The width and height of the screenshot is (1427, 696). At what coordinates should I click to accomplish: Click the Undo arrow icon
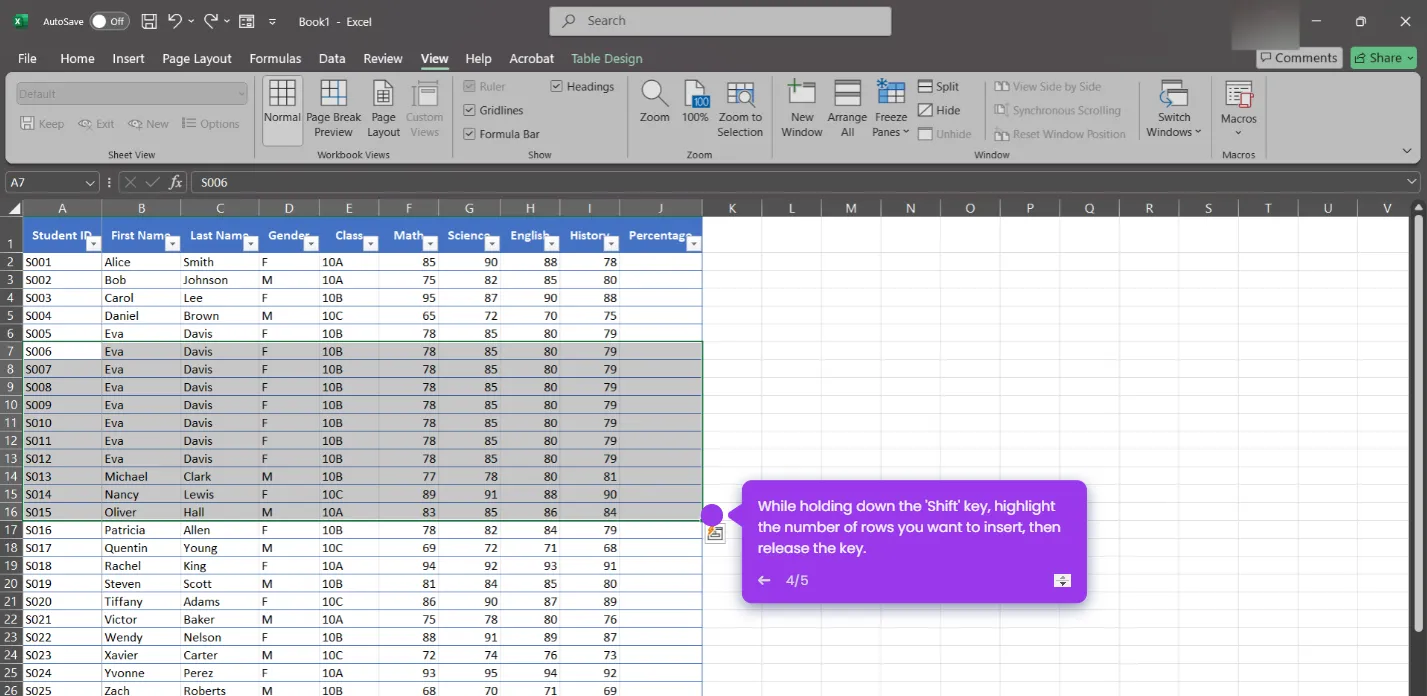tap(175, 21)
